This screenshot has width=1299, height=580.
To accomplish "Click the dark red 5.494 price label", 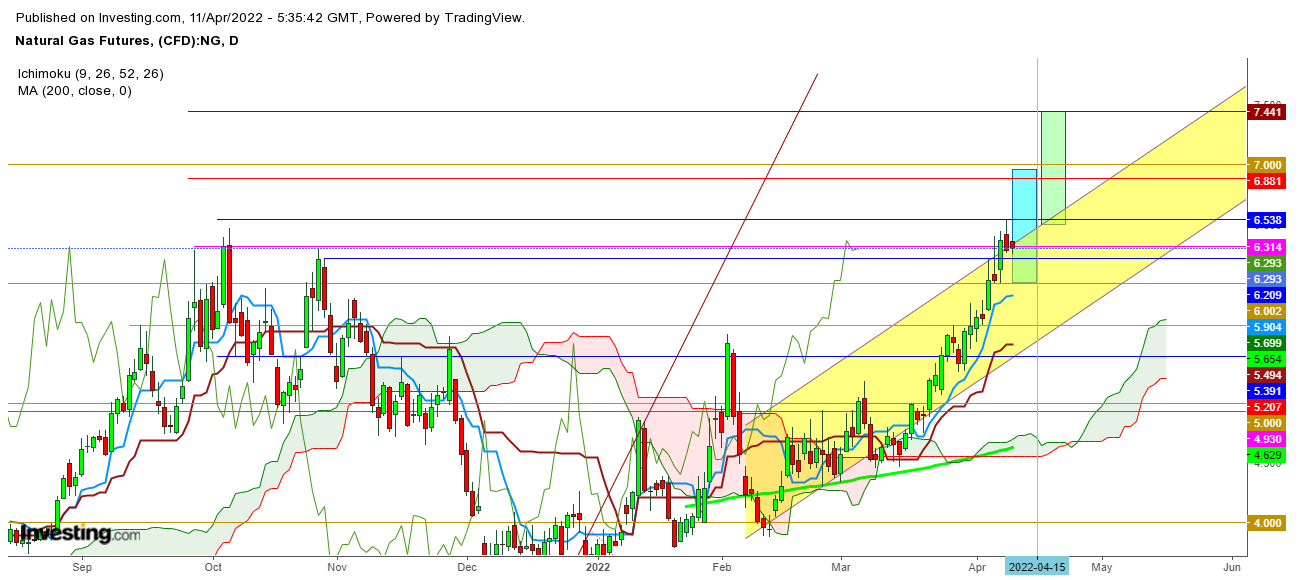I will (1267, 375).
